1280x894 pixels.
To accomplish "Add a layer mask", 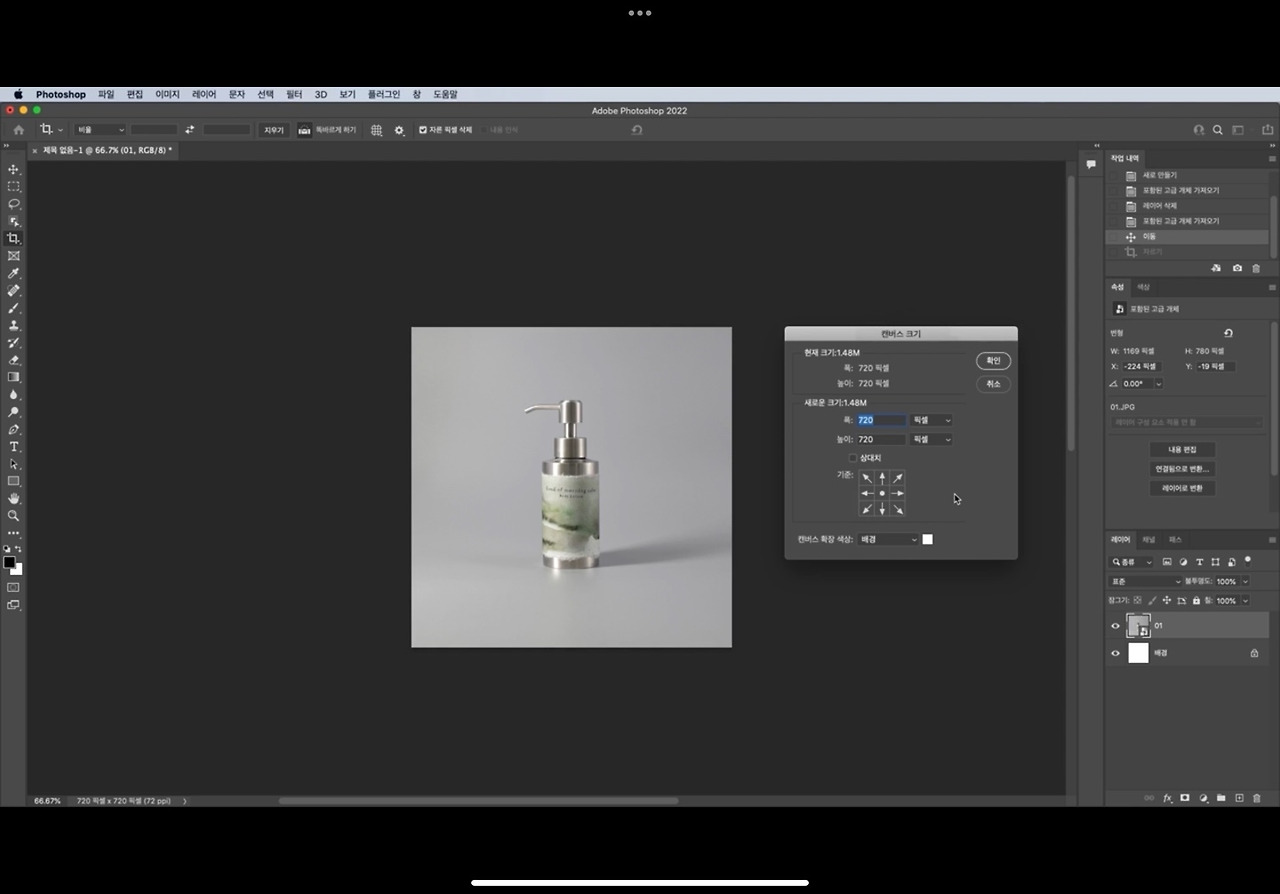I will click(1185, 798).
